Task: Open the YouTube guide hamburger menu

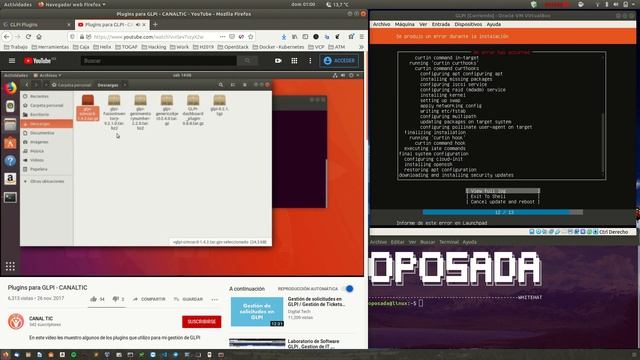Action: [12, 61]
